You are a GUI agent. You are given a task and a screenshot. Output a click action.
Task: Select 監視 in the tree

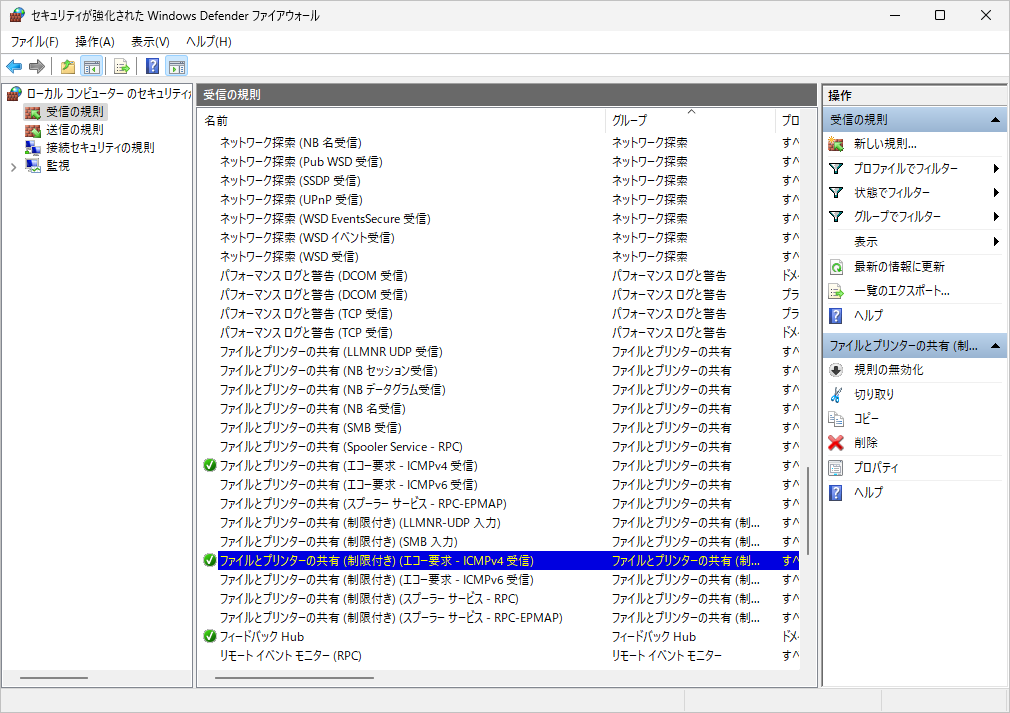tap(58, 166)
